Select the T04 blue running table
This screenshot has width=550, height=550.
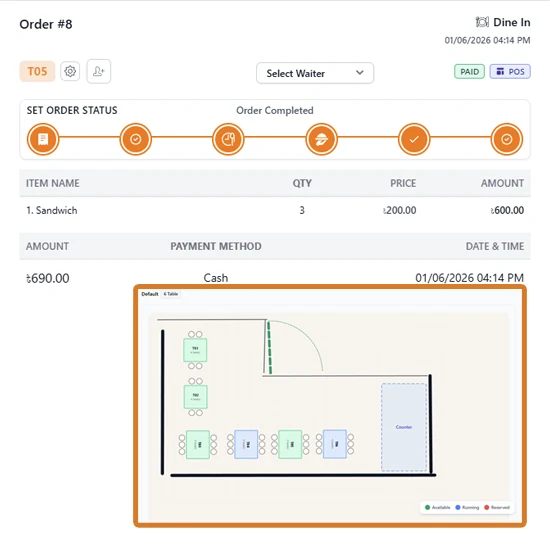tap(246, 444)
